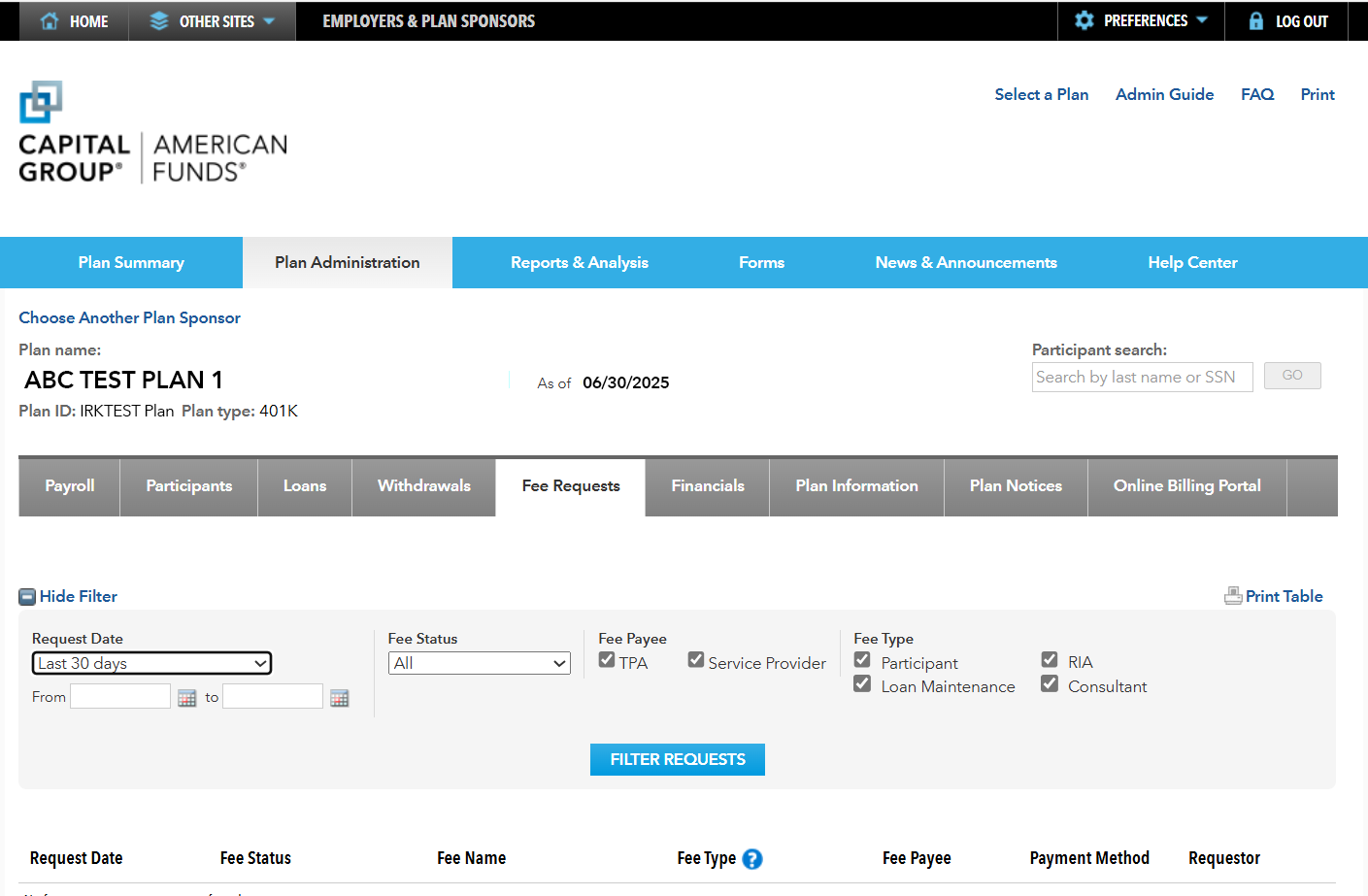Open the From date calendar picker

tap(186, 697)
